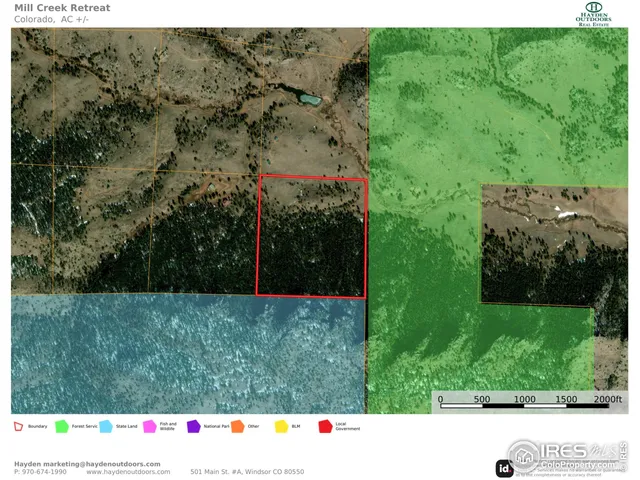The width and height of the screenshot is (640, 480).
Task: Click the purple National Park legend swatch
Action: point(193,427)
